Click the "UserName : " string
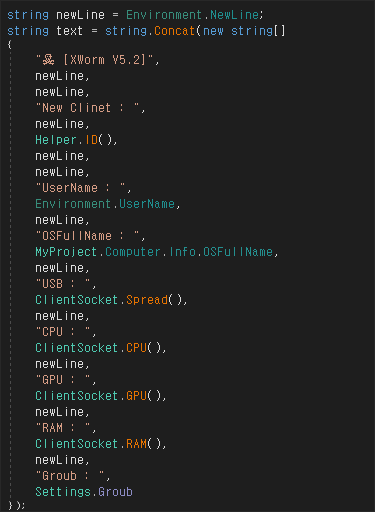 tap(81, 188)
